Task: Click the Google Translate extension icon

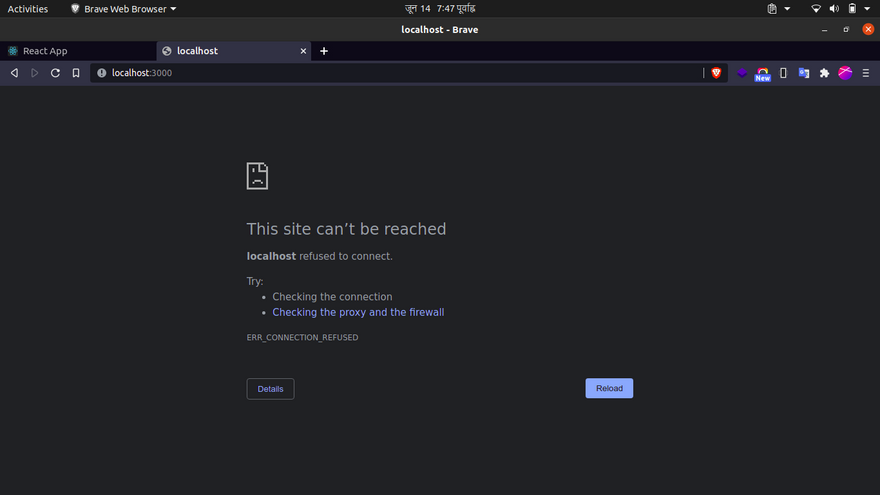Action: pyautogui.click(x=804, y=73)
